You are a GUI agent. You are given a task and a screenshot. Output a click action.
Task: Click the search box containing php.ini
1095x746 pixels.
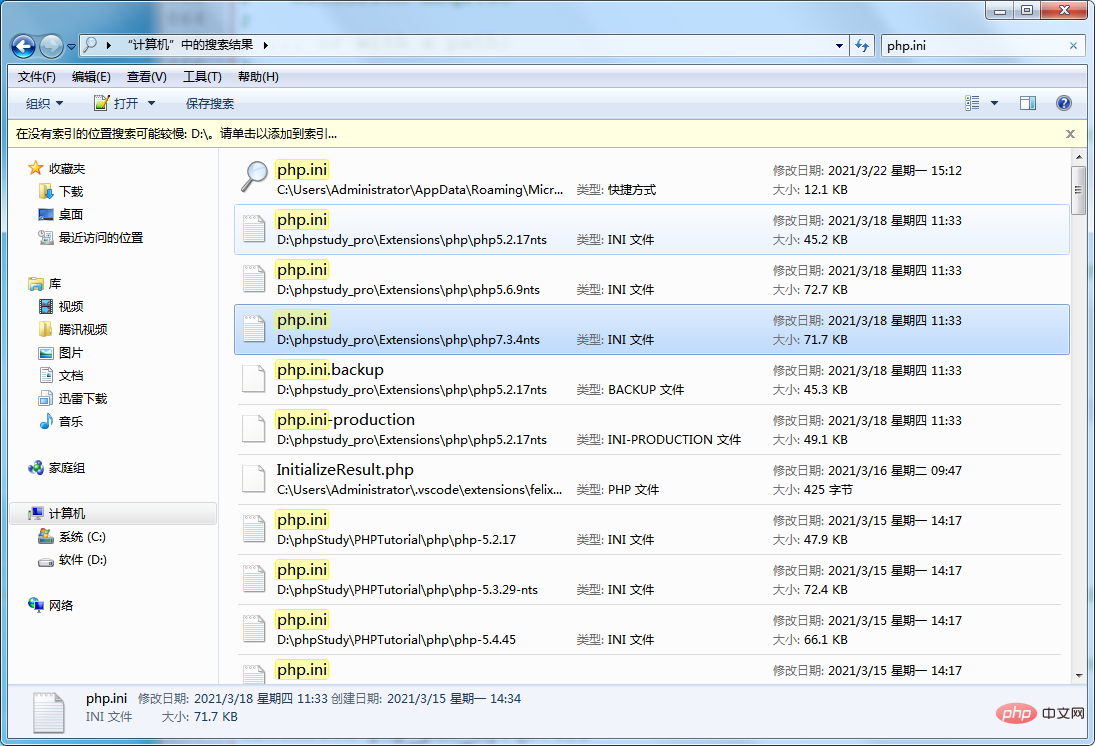[974, 46]
